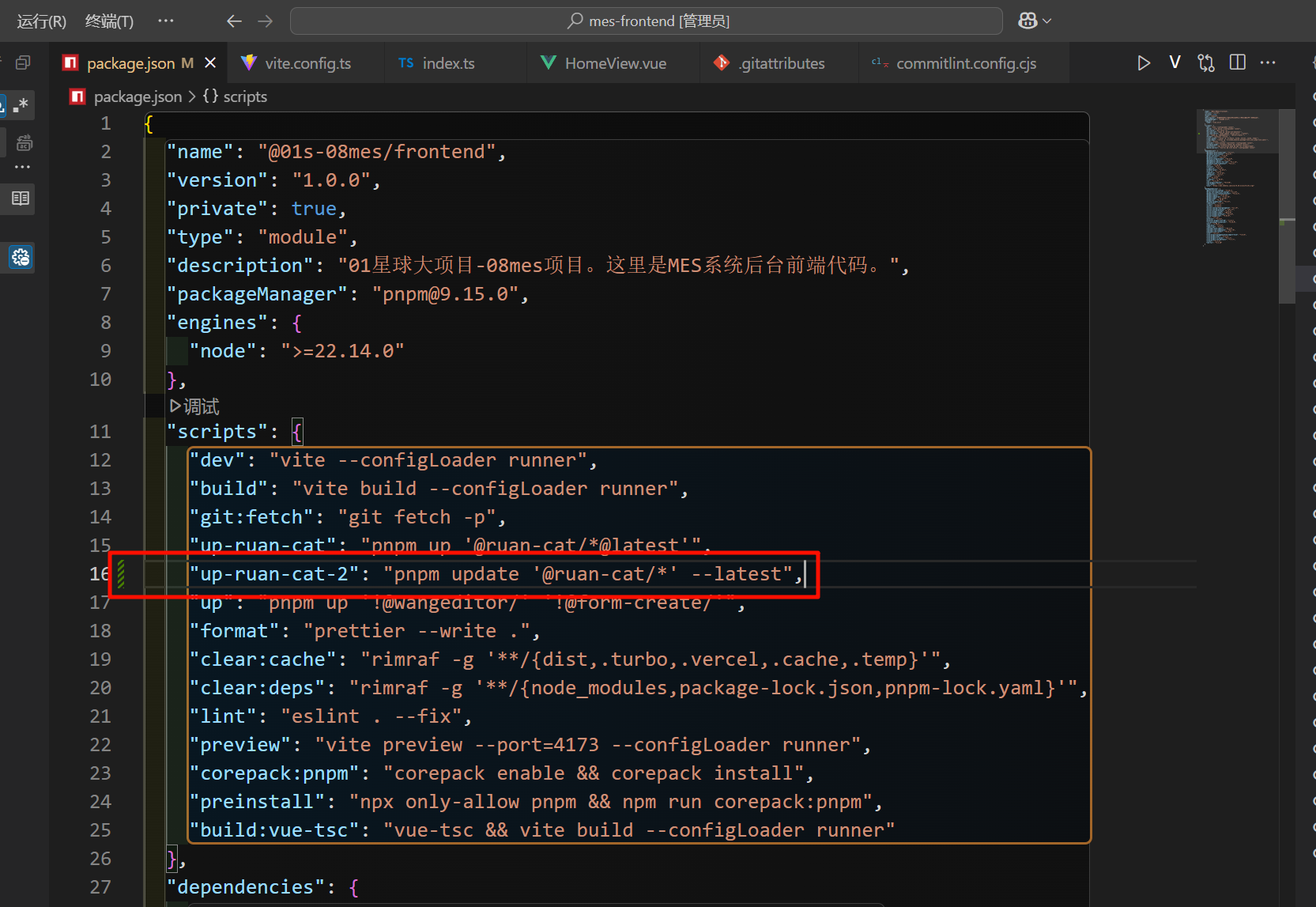Click the "clear:cache" script key
The width and height of the screenshot is (1316, 907).
tap(262, 659)
